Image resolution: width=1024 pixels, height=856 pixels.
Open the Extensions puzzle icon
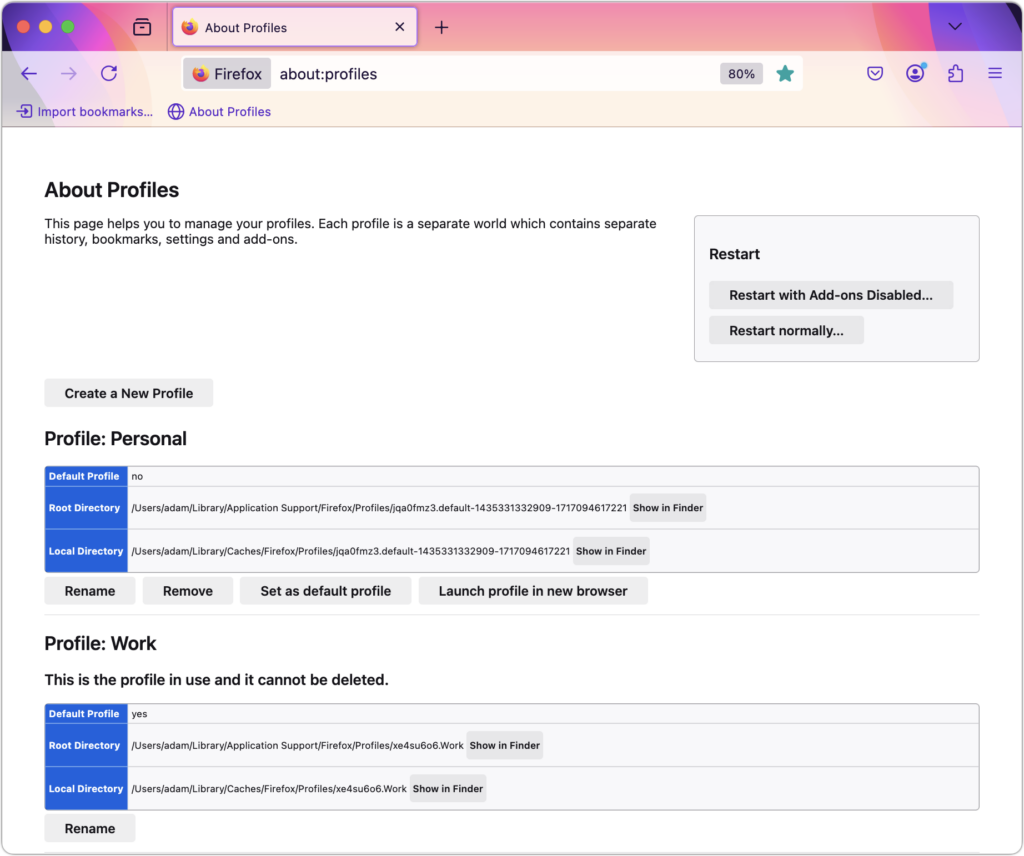(x=955, y=73)
